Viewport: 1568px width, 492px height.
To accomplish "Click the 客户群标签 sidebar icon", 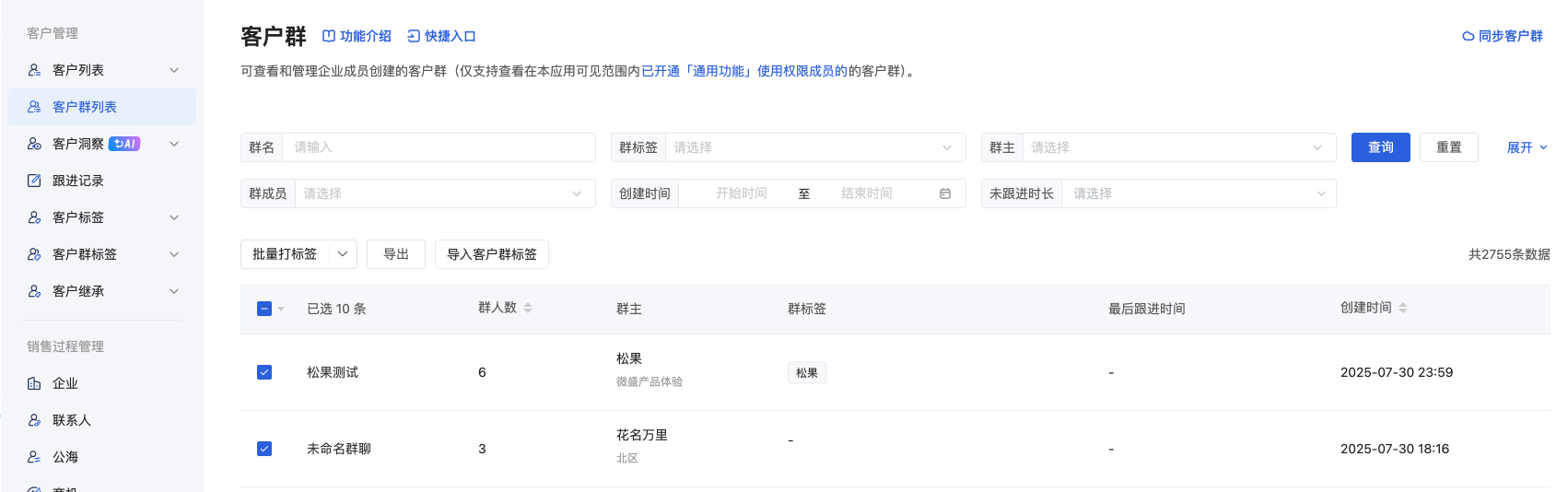I will tap(34, 254).
